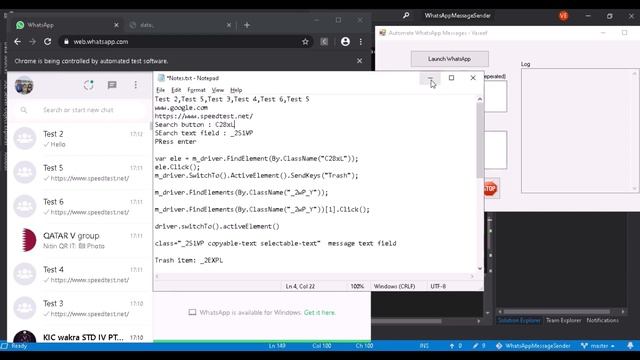Image resolution: width=640 pixels, height=360 pixels.
Task: Open Chrome profile account icon
Action: coord(345,42)
